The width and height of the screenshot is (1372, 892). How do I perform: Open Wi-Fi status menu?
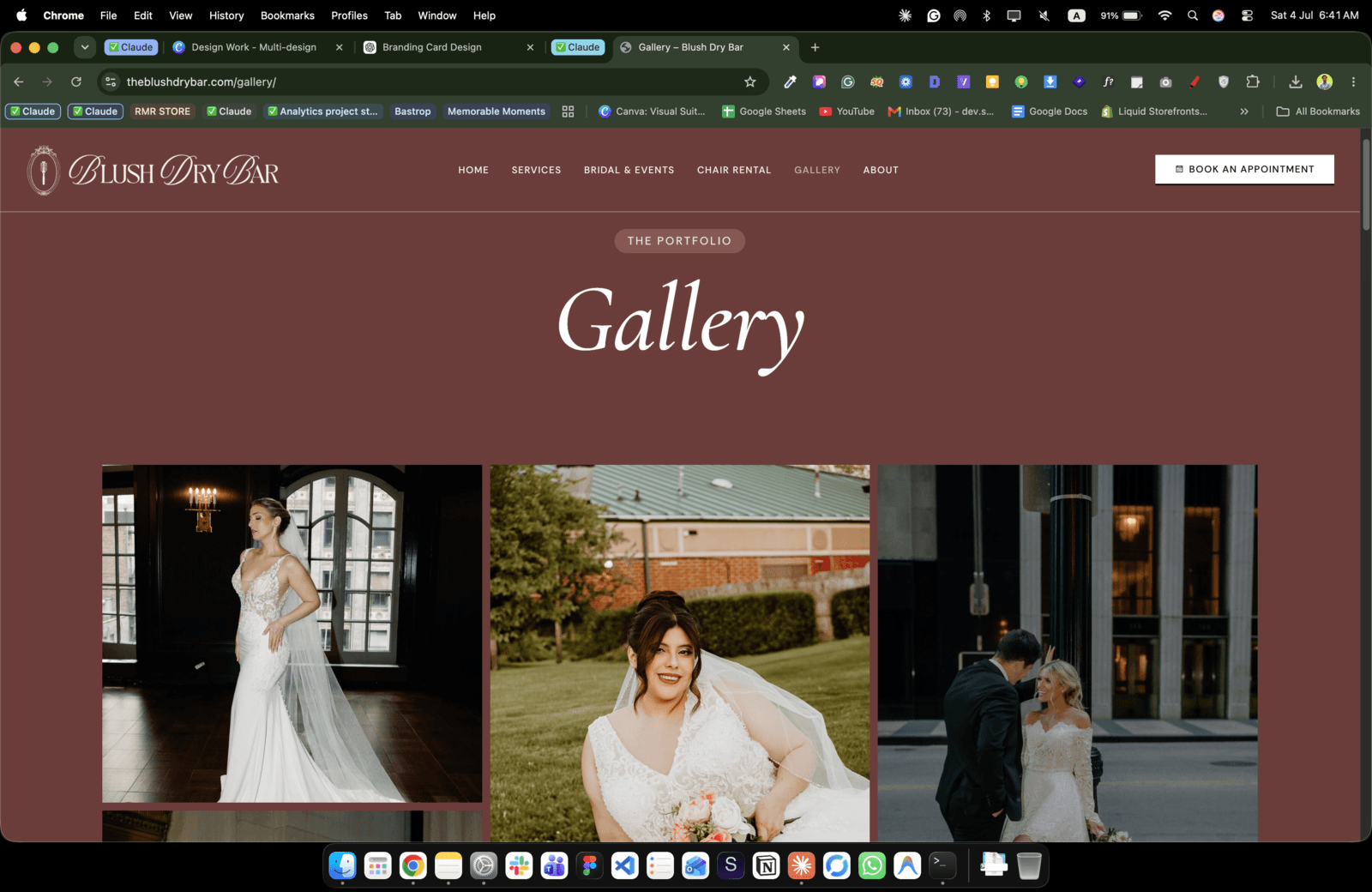[x=1164, y=15]
